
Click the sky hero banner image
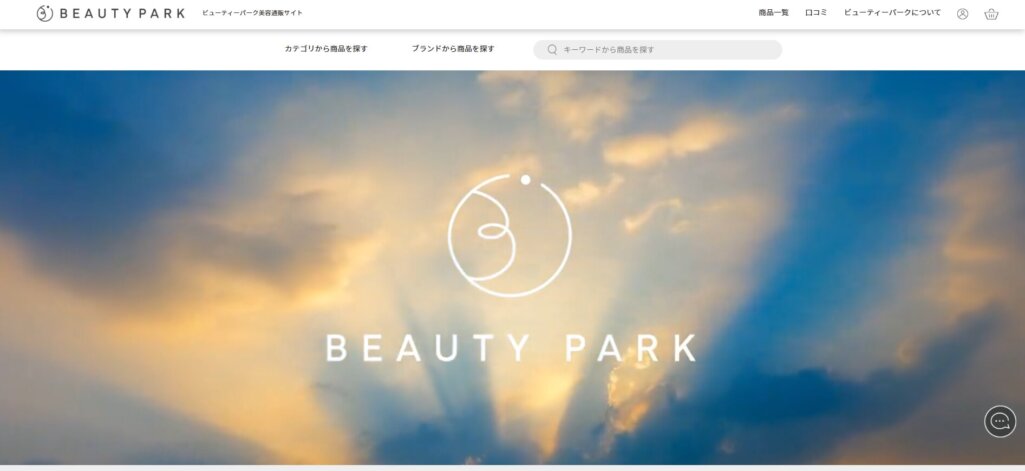tap(512, 268)
